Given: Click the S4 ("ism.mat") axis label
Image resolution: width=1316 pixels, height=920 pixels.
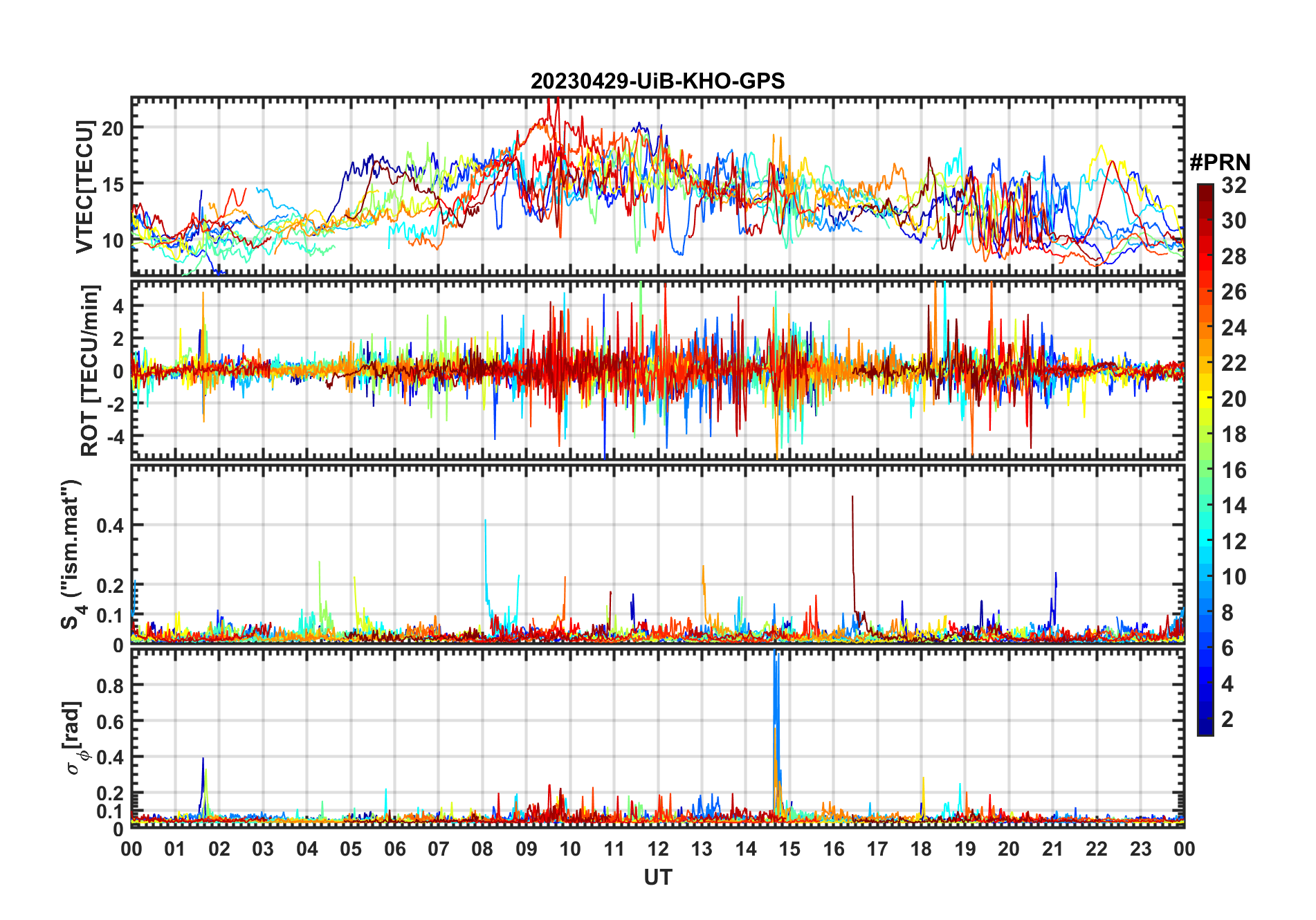Looking at the screenshot, I should point(71,554).
